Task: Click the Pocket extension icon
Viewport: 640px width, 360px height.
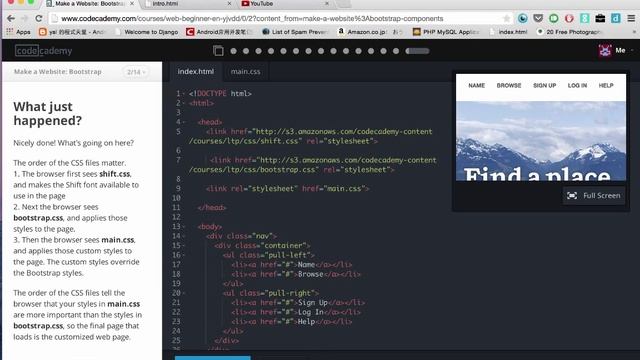Action: tap(538, 18)
